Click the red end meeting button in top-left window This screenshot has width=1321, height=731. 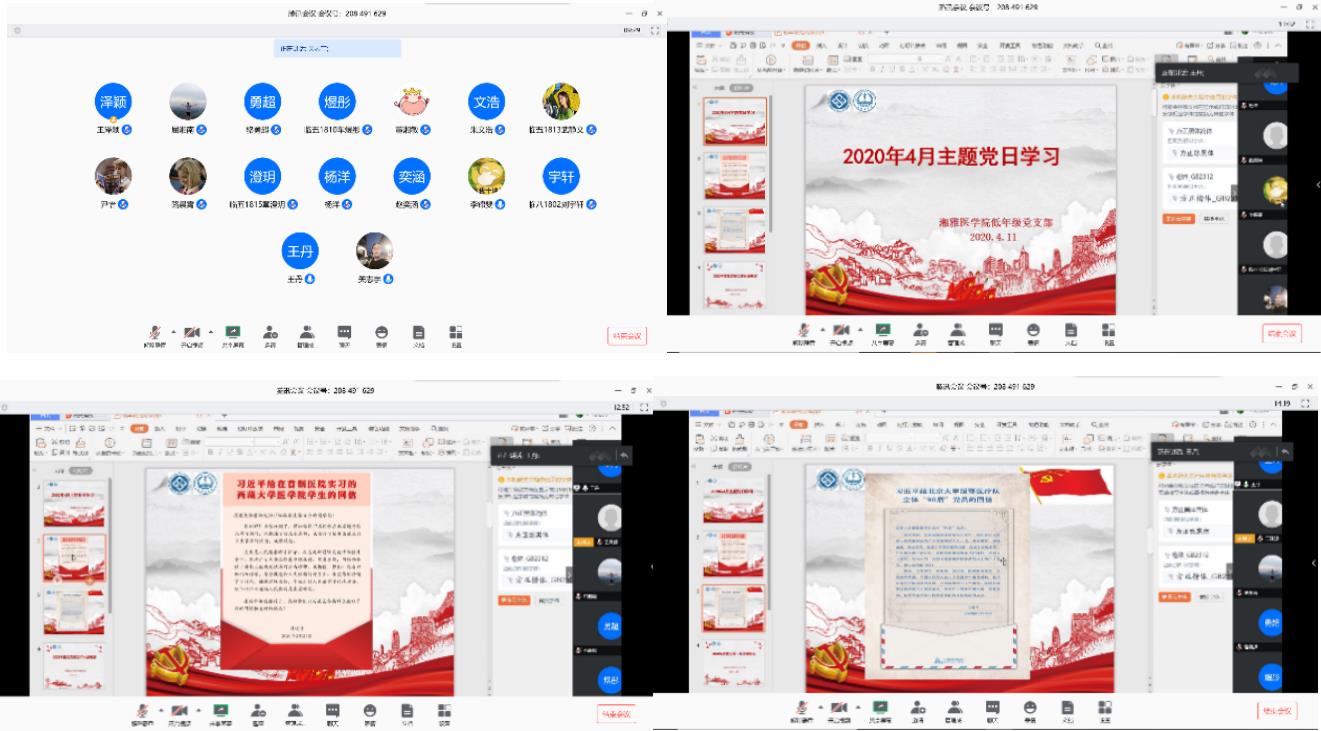[626, 337]
